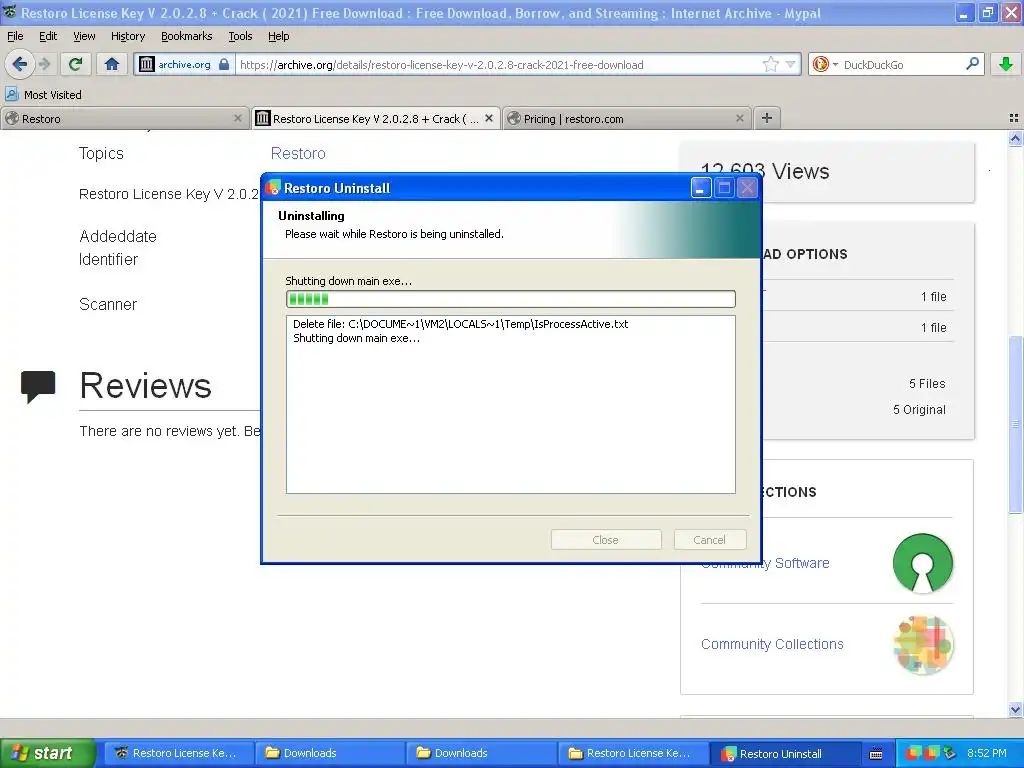
Task: Select the 'Delete file' log line
Action: [x=460, y=324]
